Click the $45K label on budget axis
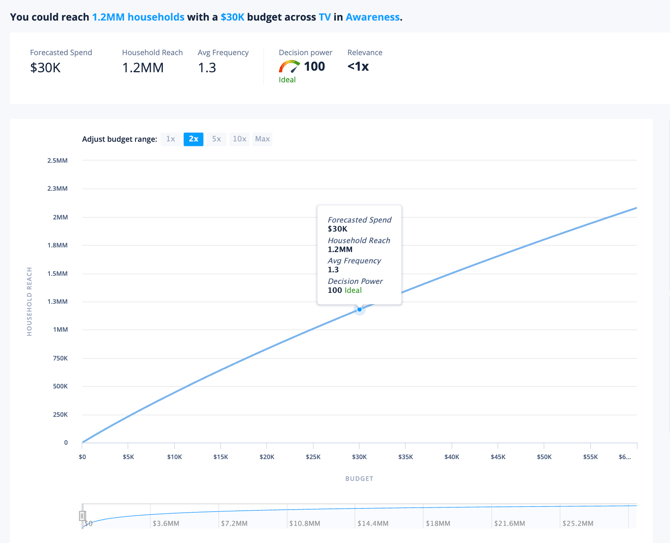This screenshot has width=670, height=543. tap(498, 457)
